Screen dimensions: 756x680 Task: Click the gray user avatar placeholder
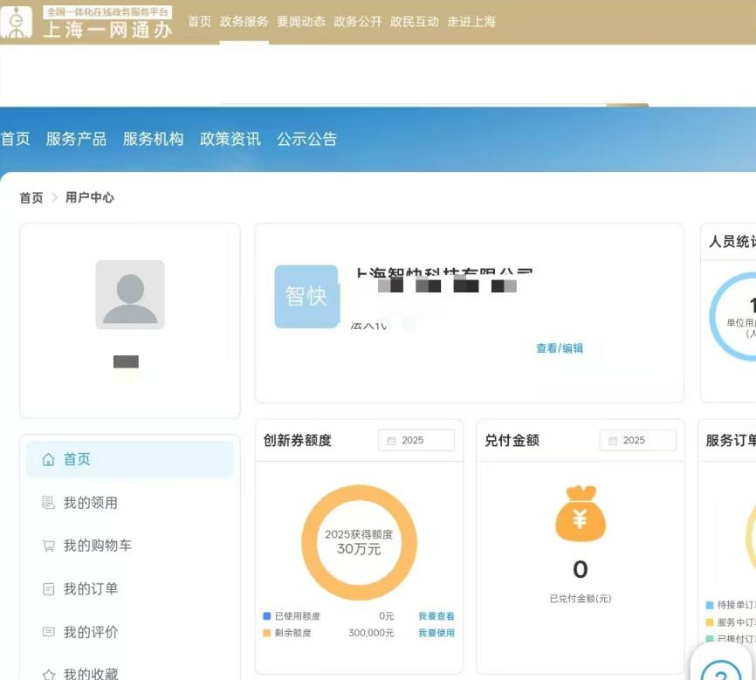[130, 294]
